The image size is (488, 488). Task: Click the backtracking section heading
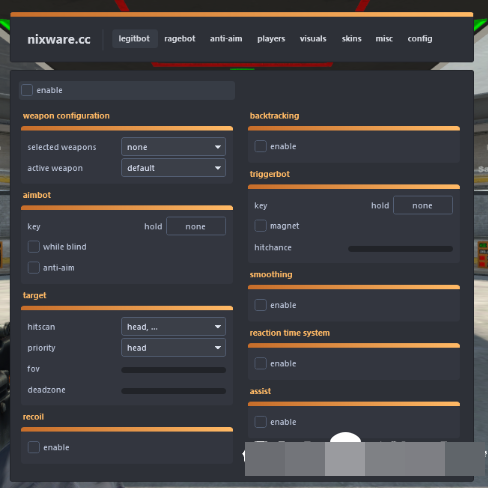coord(274,116)
